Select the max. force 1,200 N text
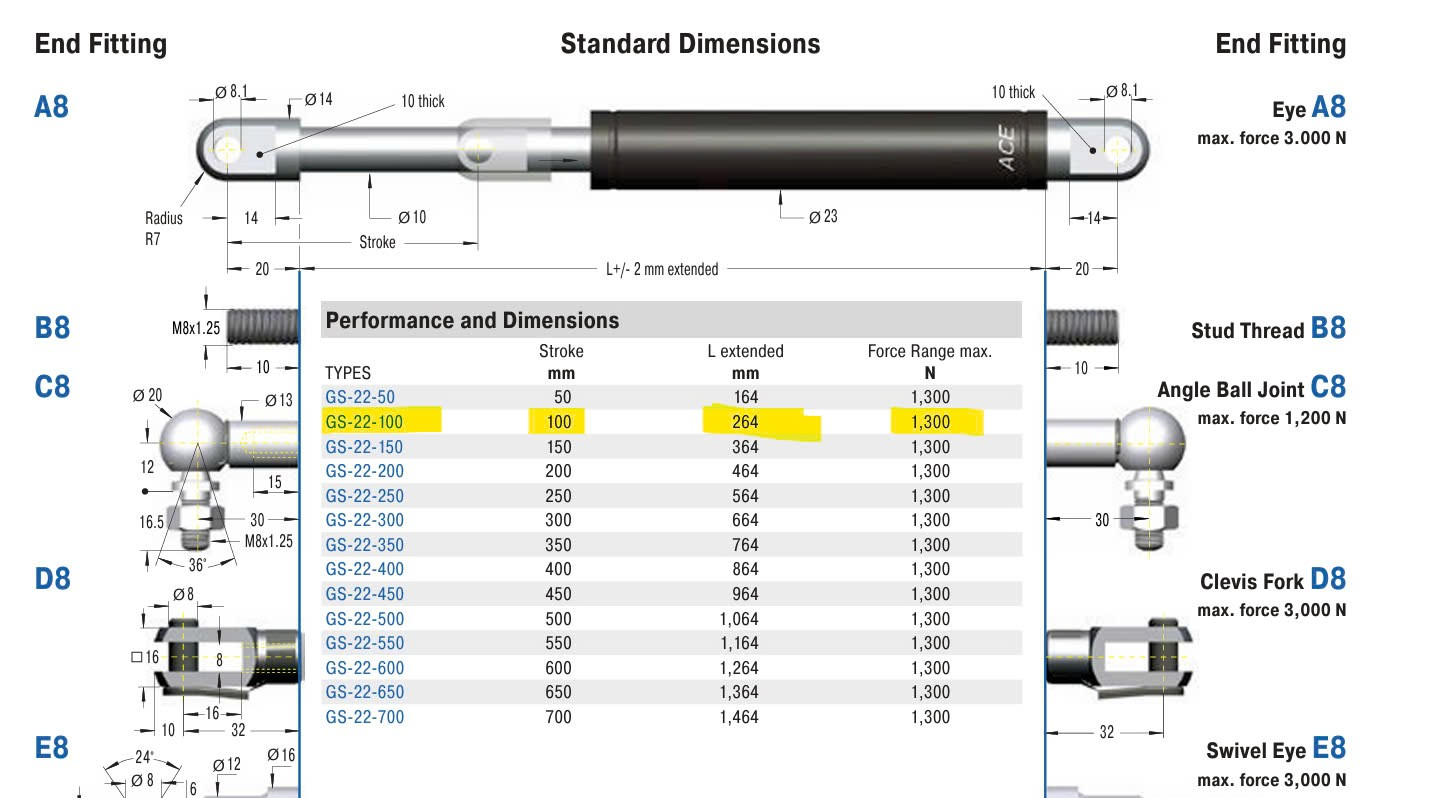1437x798 pixels. click(x=1272, y=418)
